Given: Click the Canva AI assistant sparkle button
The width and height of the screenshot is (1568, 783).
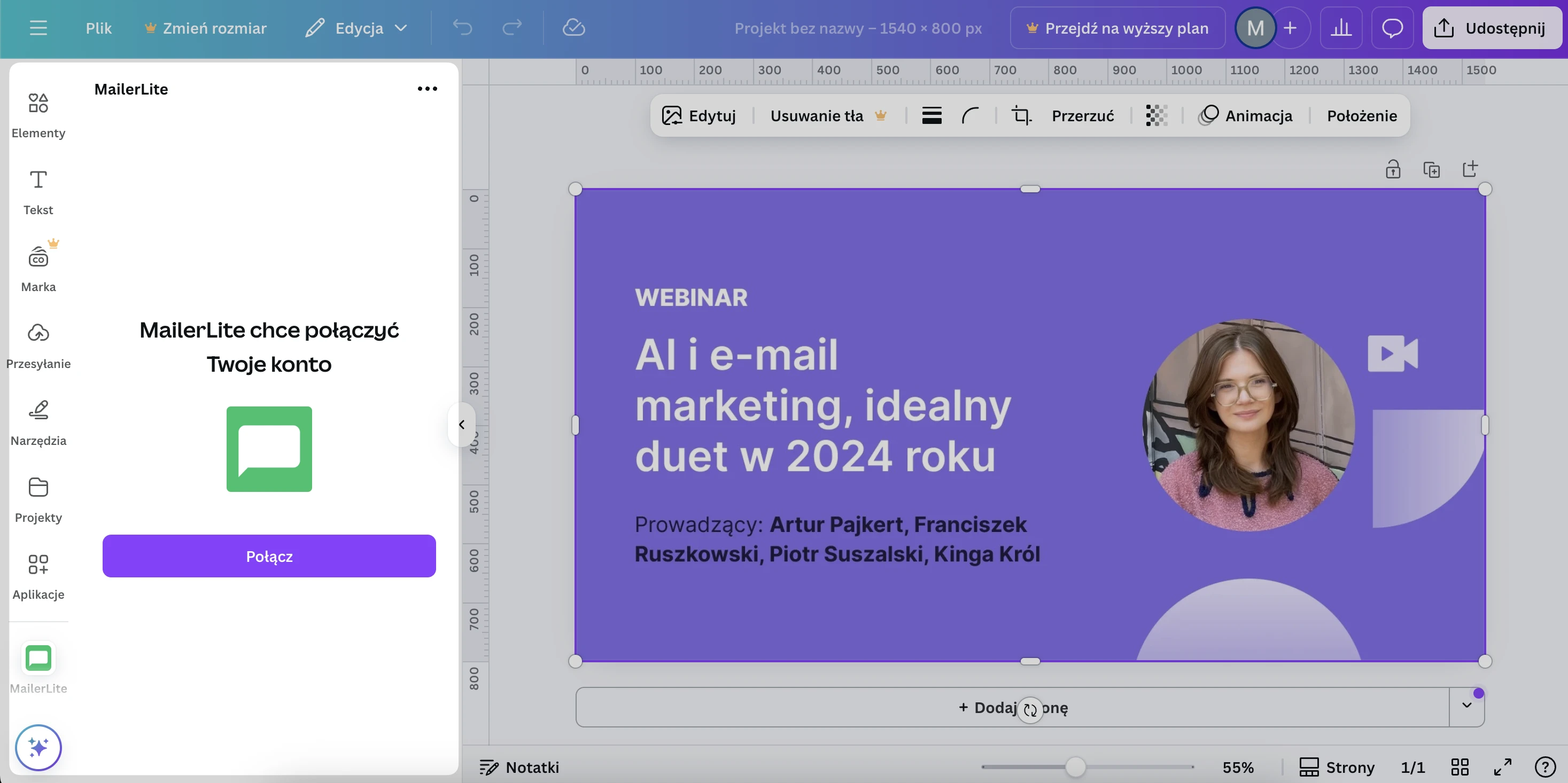Looking at the screenshot, I should point(38,747).
